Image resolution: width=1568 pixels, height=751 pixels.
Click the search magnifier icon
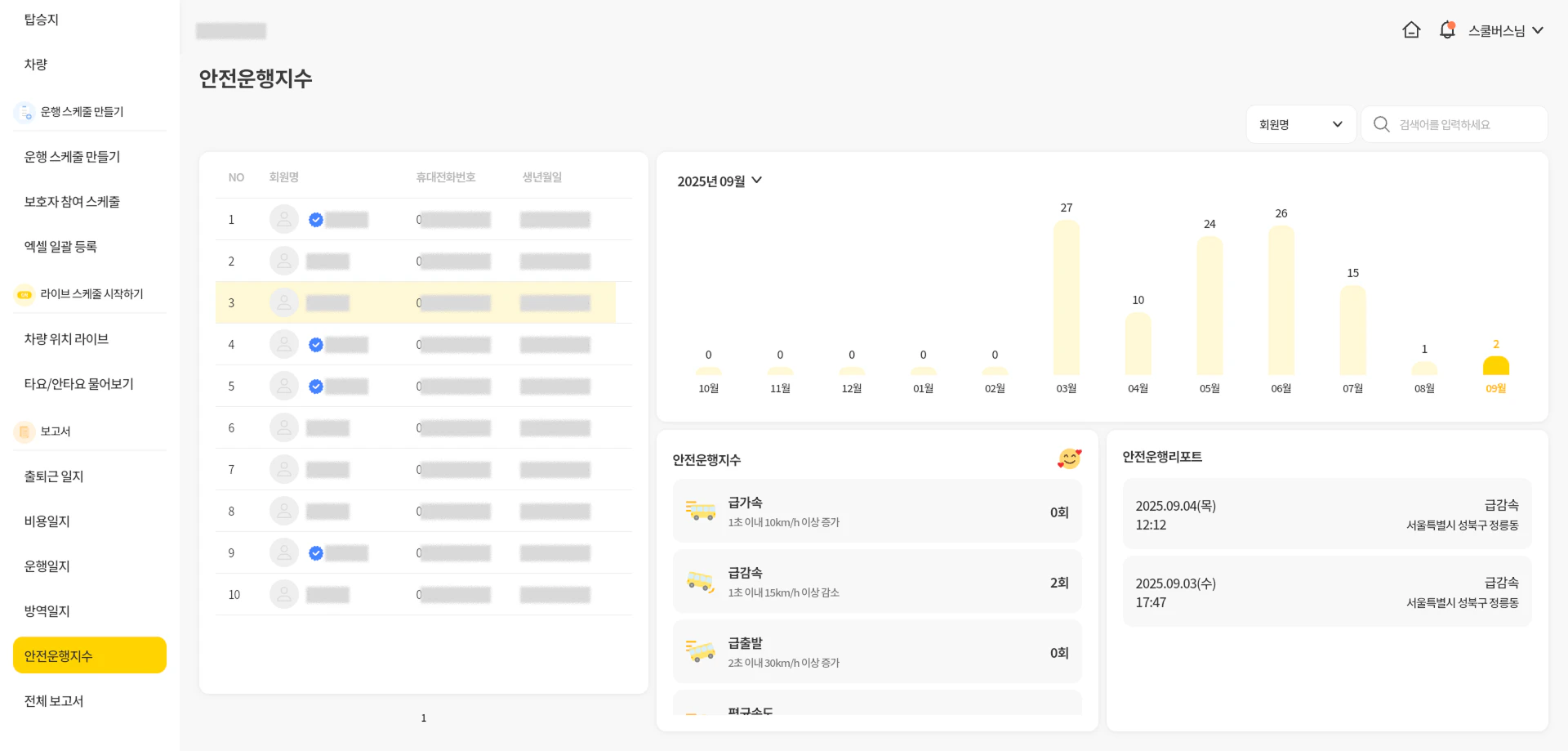click(x=1381, y=124)
